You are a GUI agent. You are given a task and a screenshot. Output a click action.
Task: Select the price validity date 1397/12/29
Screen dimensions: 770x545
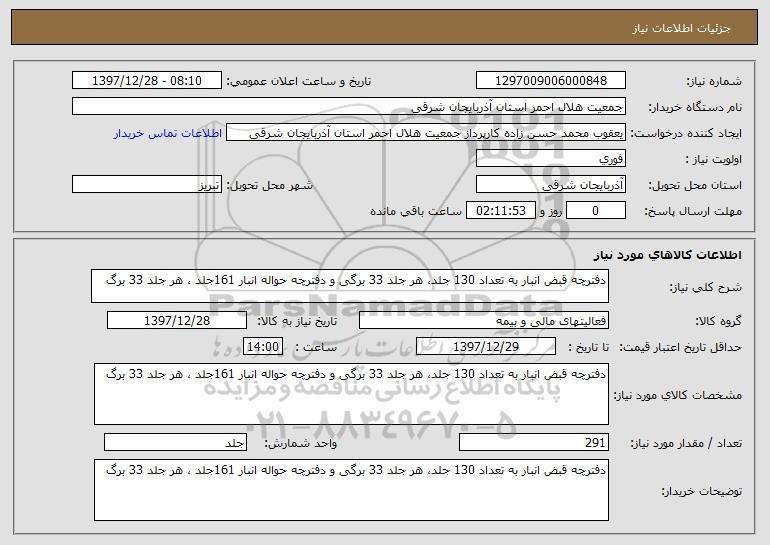486,347
